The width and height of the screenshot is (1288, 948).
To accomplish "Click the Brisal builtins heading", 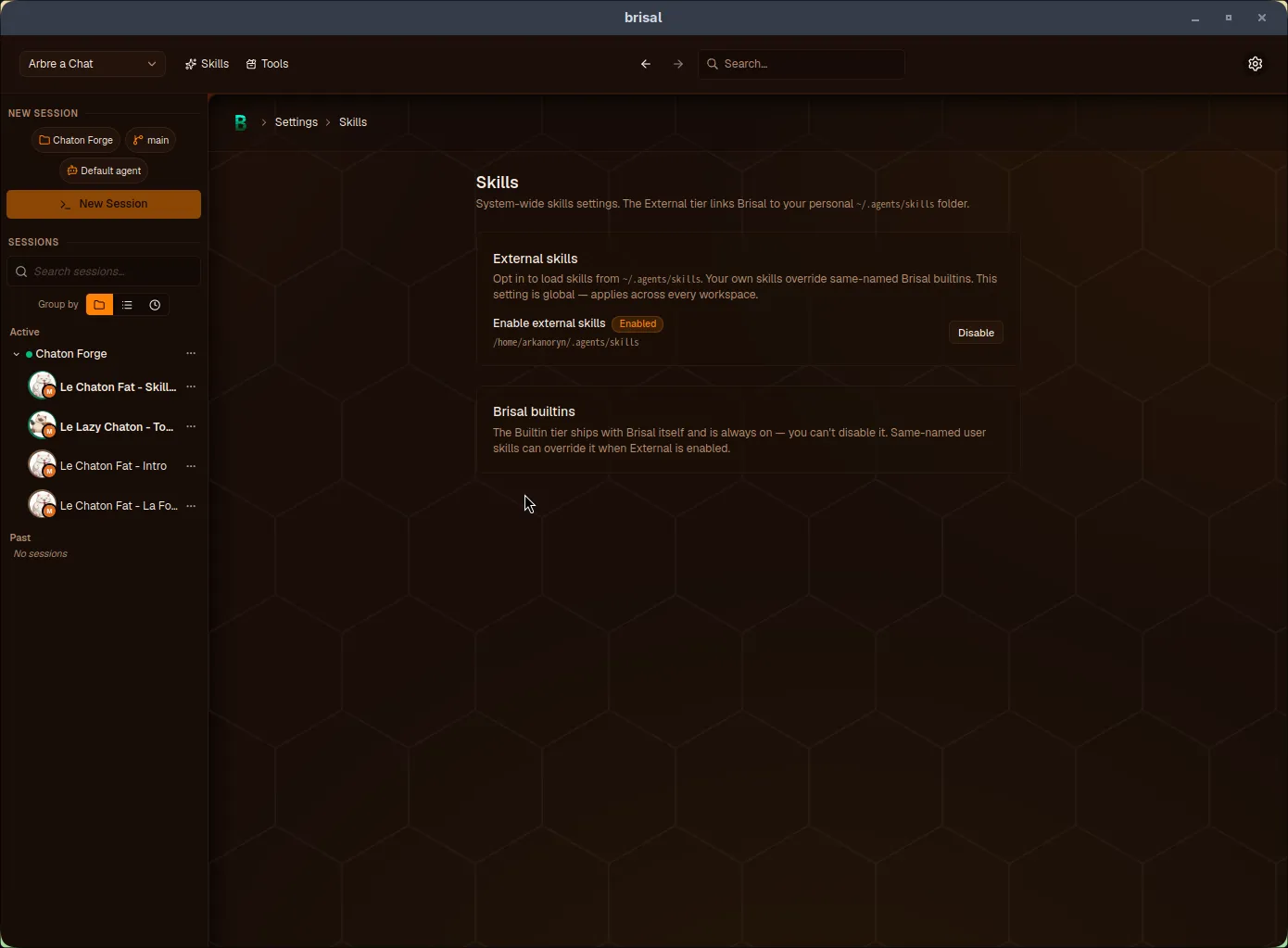I will tap(534, 411).
